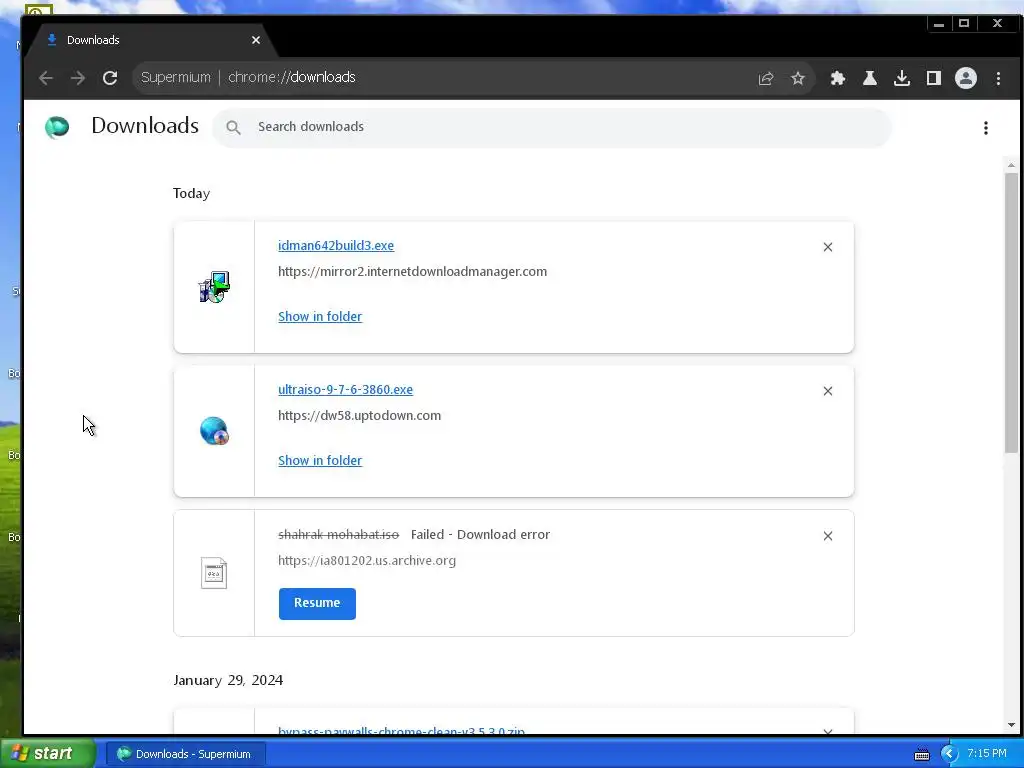Click the Failed - Download error status
Viewport: 1024px width, 768px height.
[x=480, y=535]
